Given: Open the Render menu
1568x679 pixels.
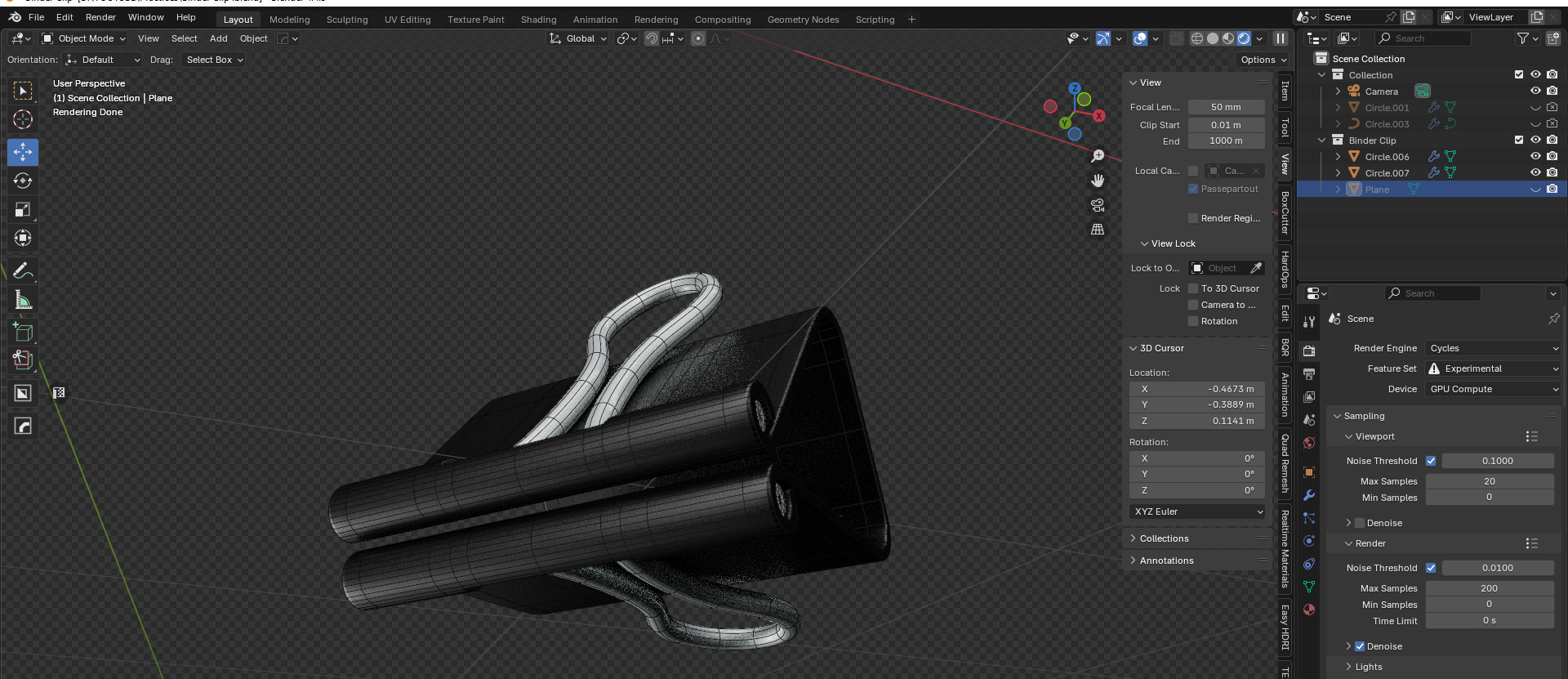Looking at the screenshot, I should pos(100,17).
